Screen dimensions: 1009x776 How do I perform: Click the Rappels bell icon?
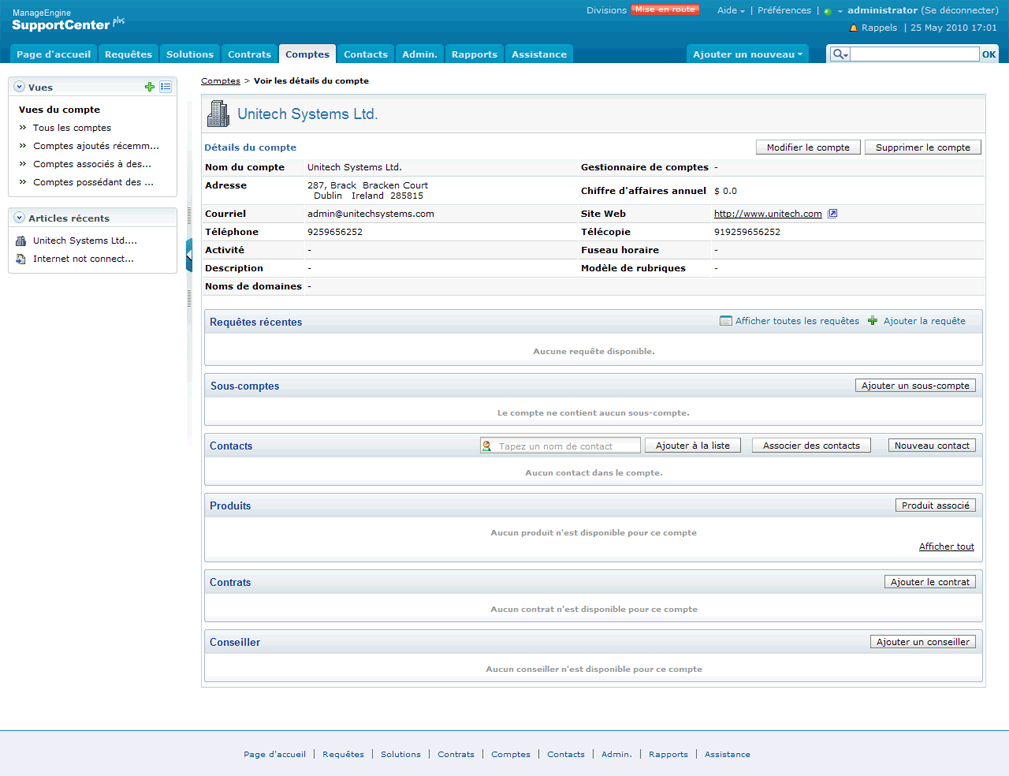[x=853, y=28]
